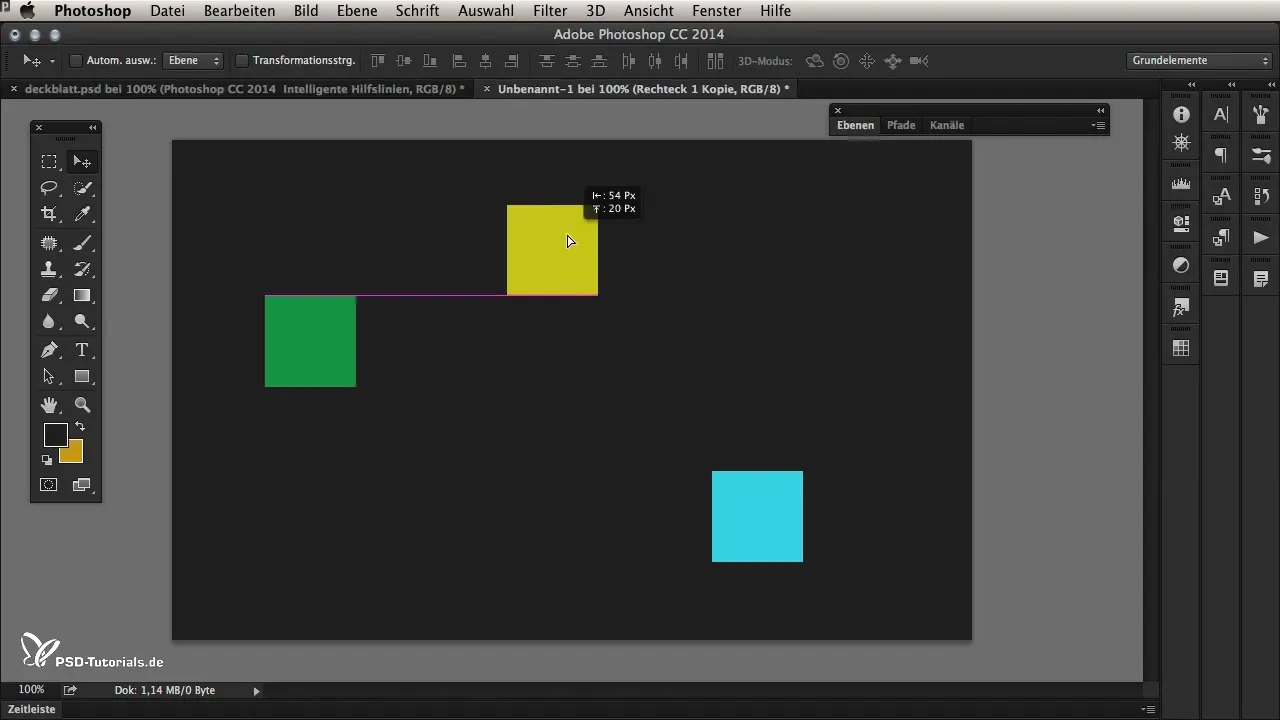Open the Bearbeiten menu
The image size is (1280, 720).
(x=239, y=11)
